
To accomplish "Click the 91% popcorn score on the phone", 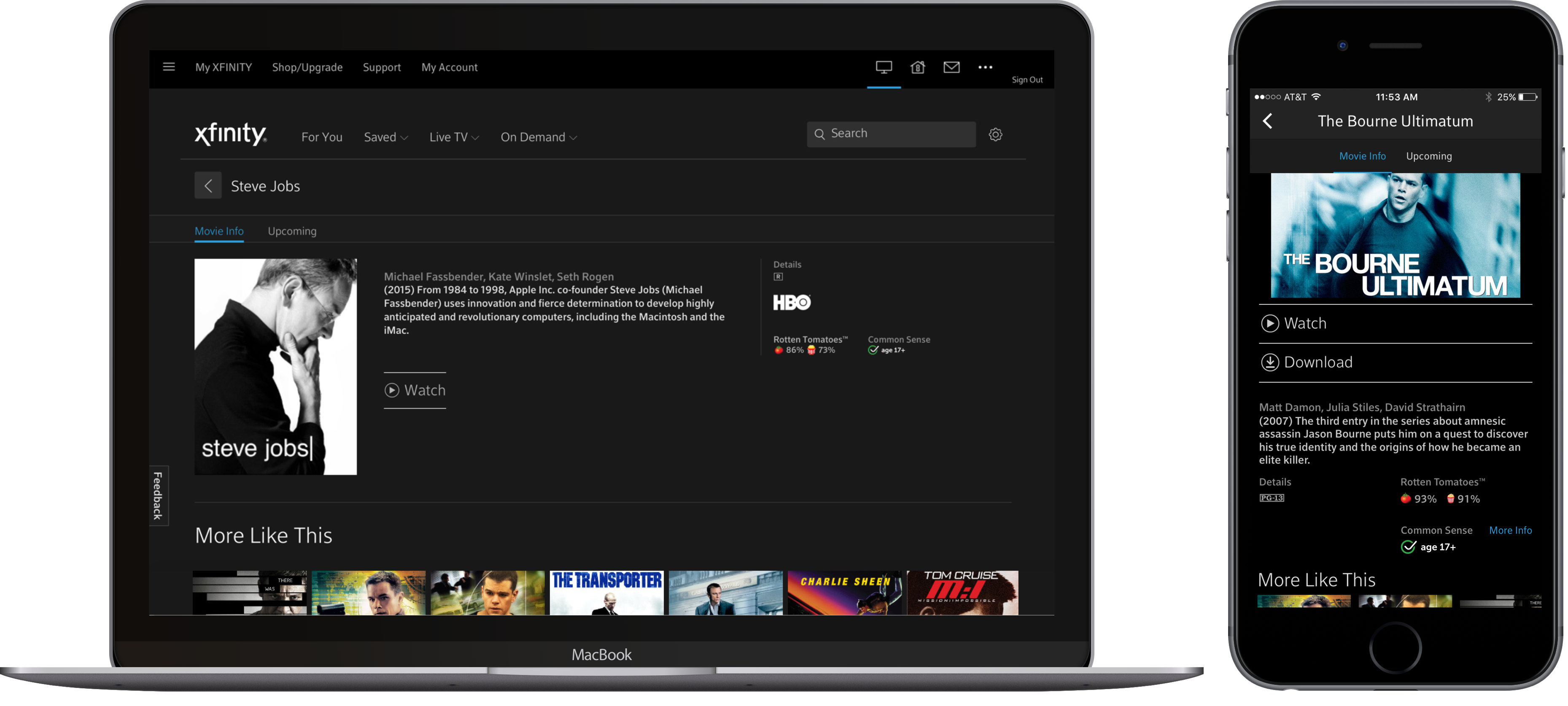I will point(1463,499).
